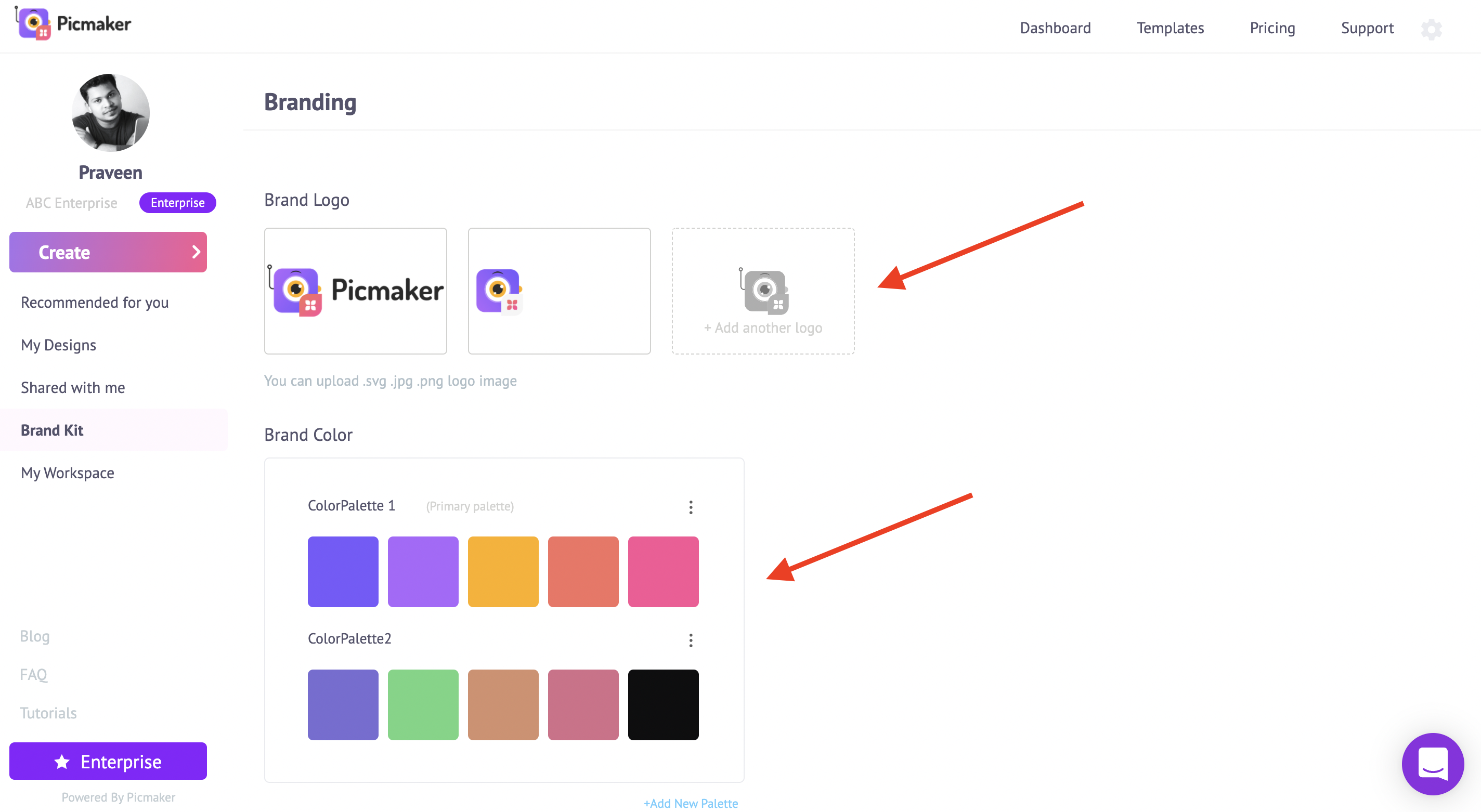1481x812 pixels.
Task: Select the muted purple swatch in ColorPalette2
Action: tap(343, 704)
